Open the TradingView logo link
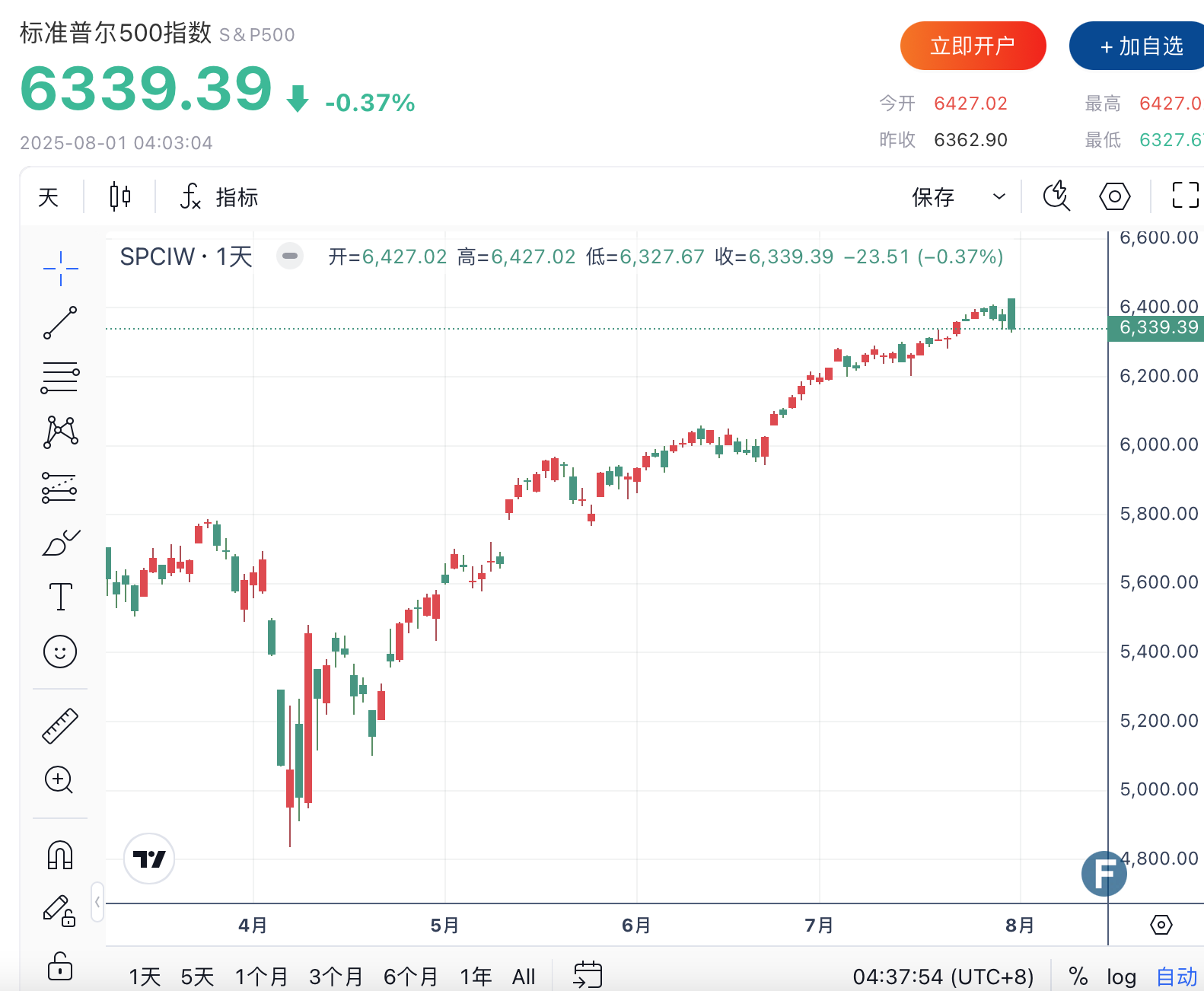The width and height of the screenshot is (1204, 991). click(149, 859)
